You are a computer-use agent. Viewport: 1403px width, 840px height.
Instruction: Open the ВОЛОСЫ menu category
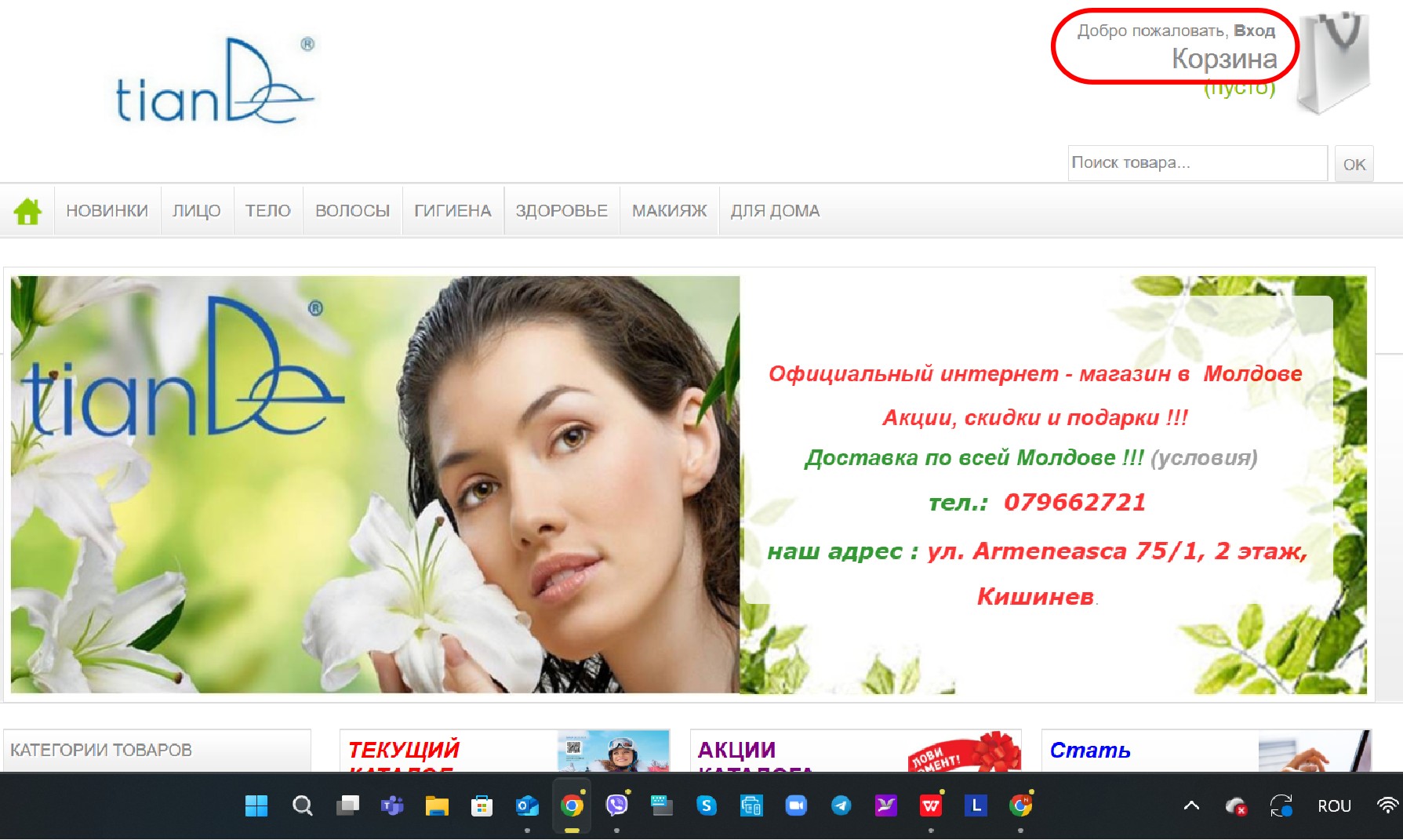[x=352, y=211]
